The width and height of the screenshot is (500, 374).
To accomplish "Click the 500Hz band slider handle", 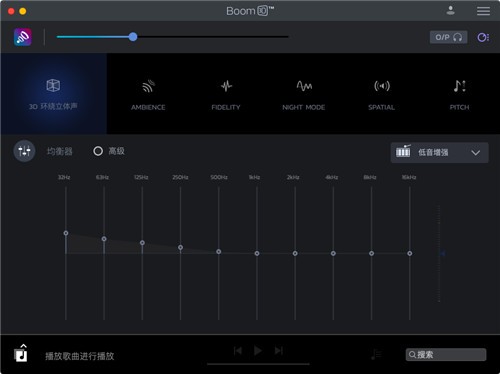I will [x=219, y=252].
